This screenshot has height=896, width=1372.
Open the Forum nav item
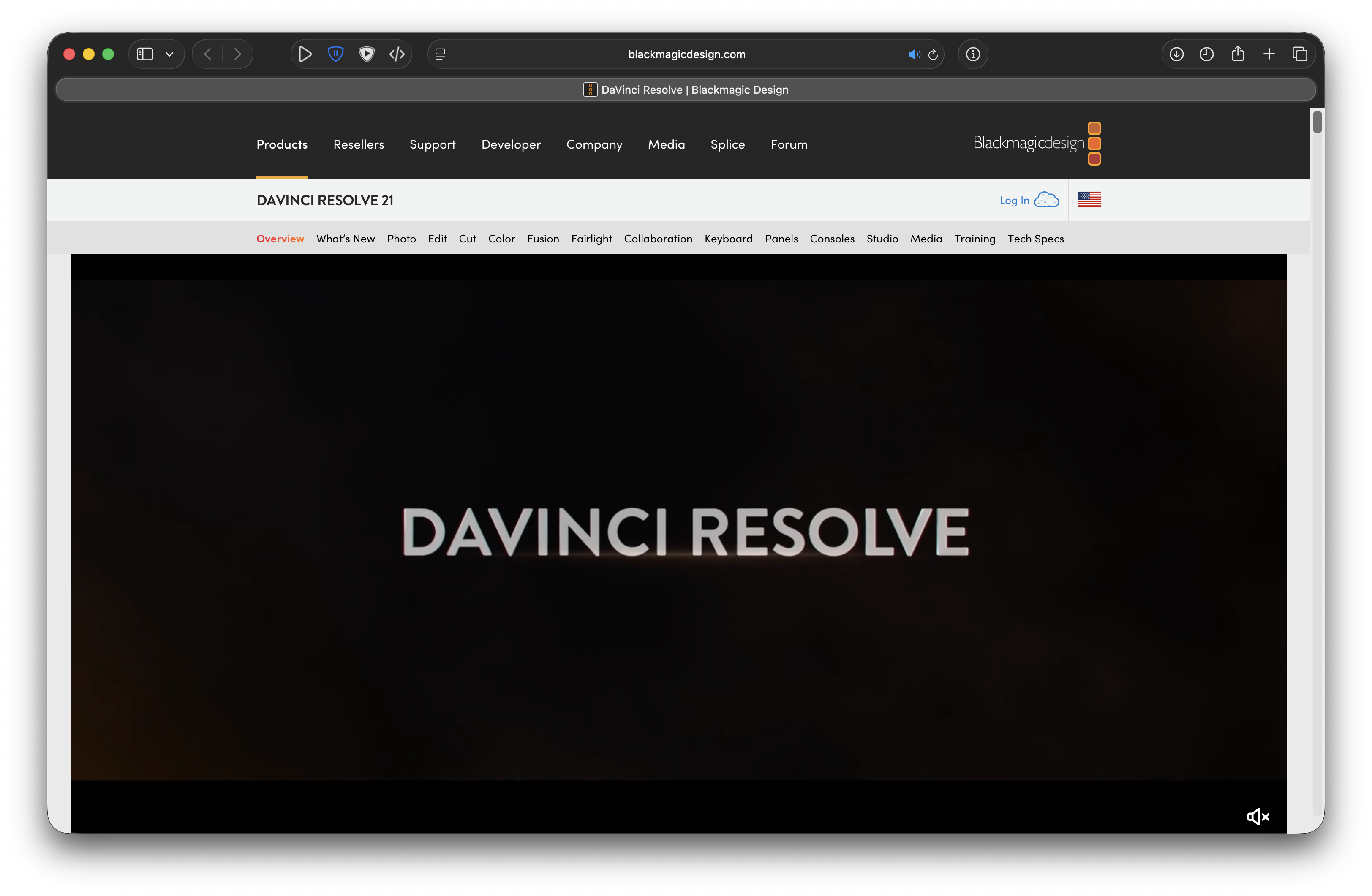[x=789, y=145]
